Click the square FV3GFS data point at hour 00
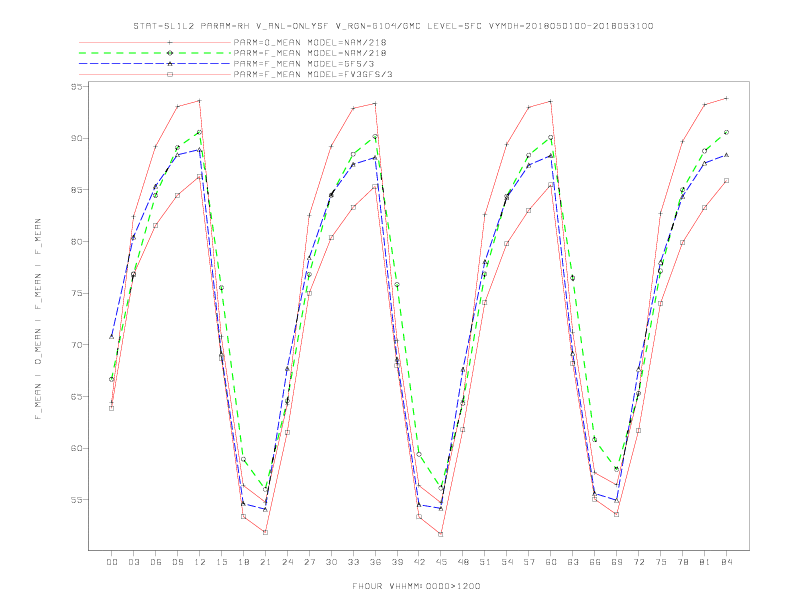Screen dimensions: 792x612 112,409
